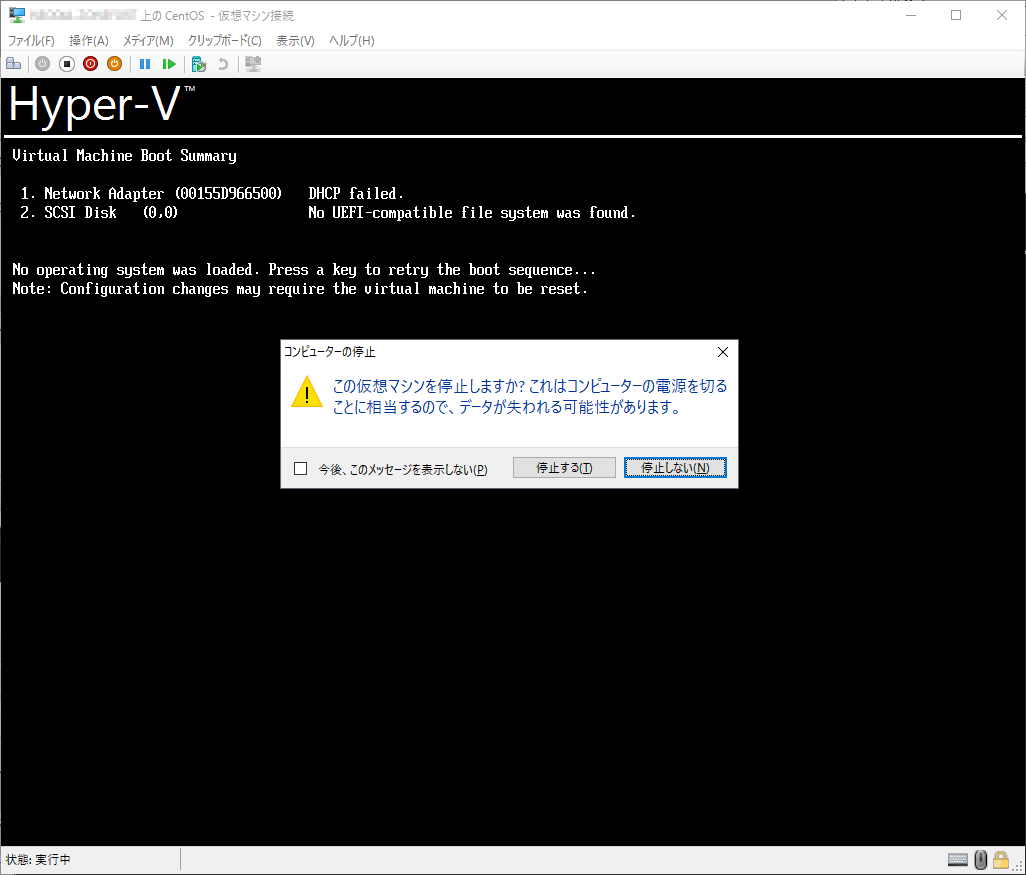Click the padlock icon in the status bar
This screenshot has width=1026, height=875.
[x=1000, y=859]
